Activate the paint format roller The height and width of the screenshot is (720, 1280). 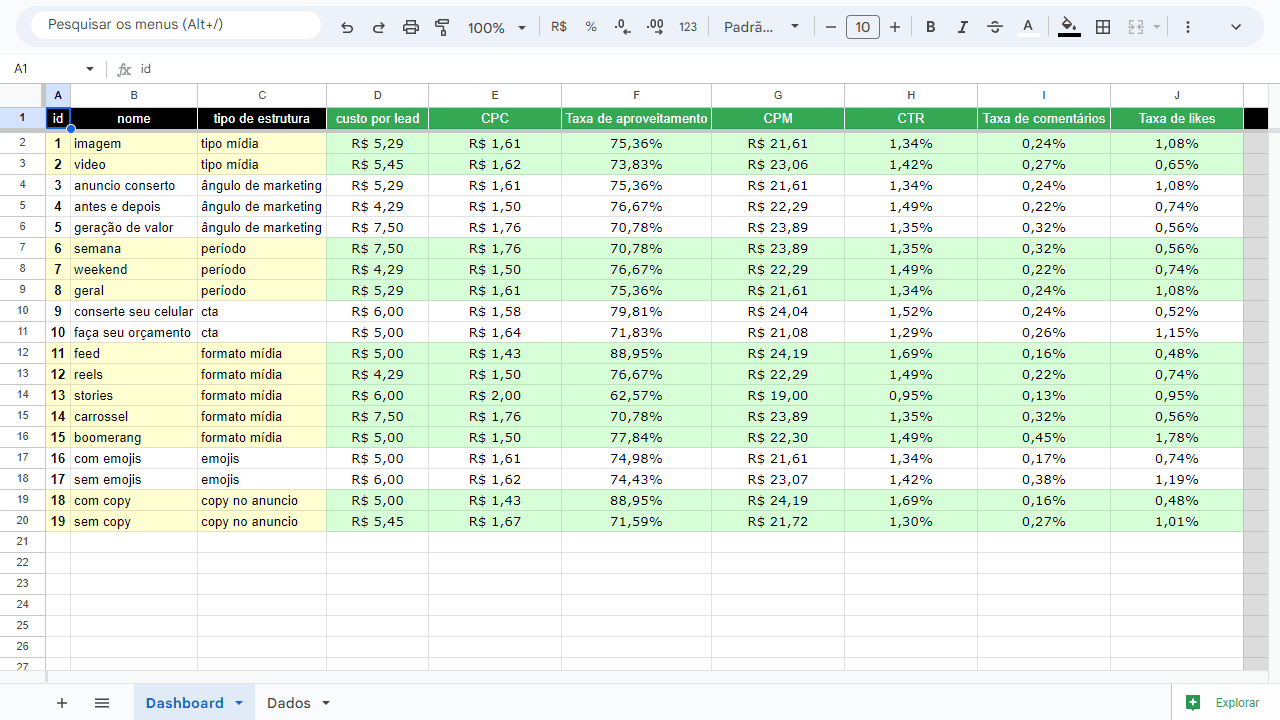[443, 28]
